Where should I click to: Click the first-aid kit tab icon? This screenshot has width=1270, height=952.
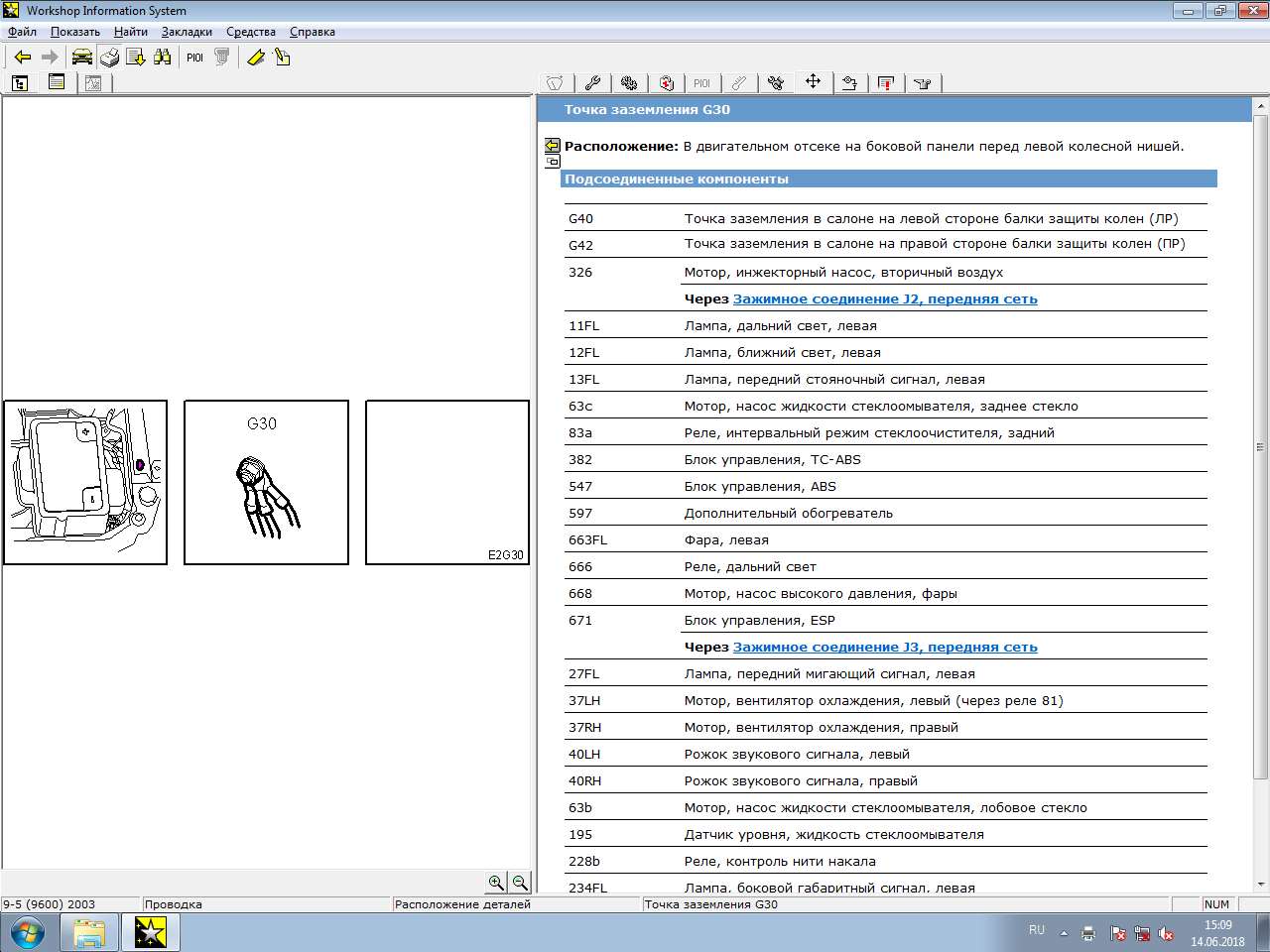[x=666, y=83]
